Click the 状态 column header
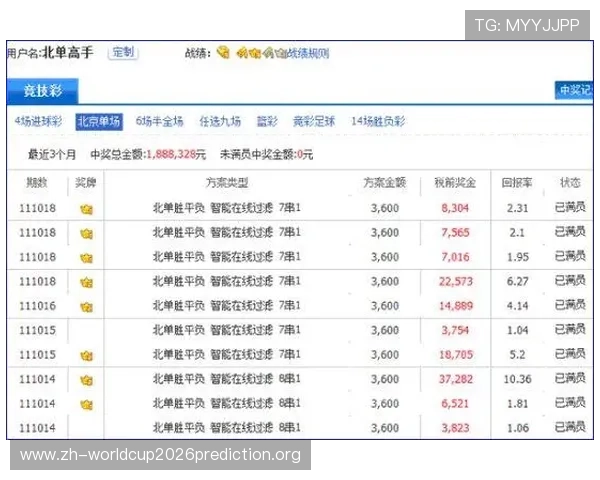This screenshot has height=480, width=600. pos(570,183)
